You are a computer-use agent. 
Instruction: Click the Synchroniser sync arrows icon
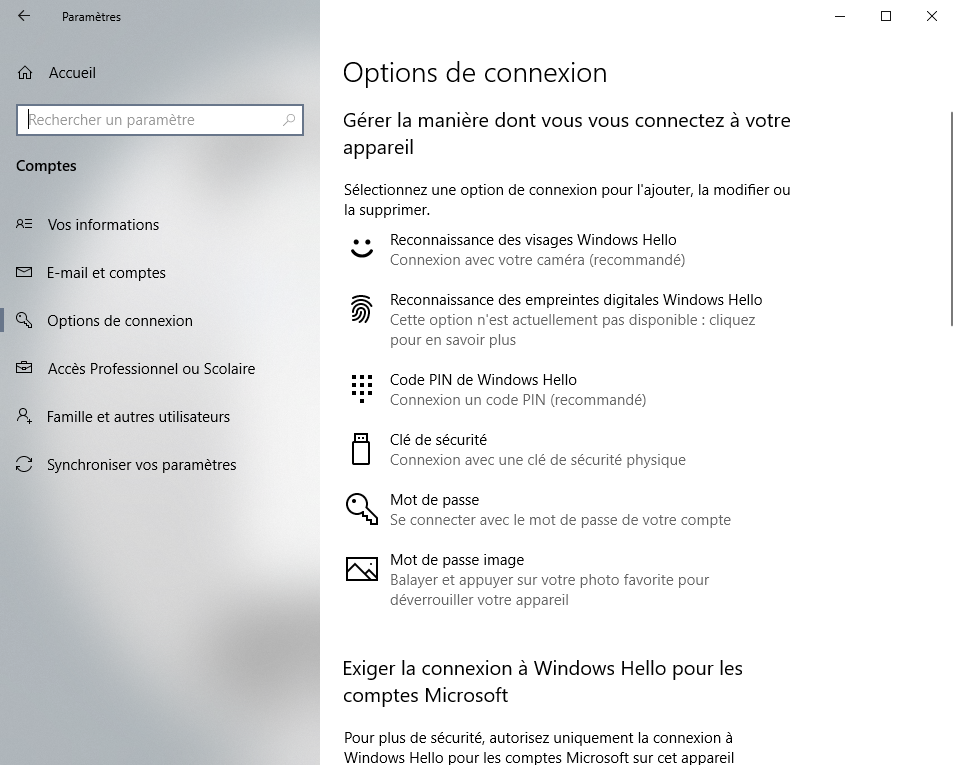[24, 464]
